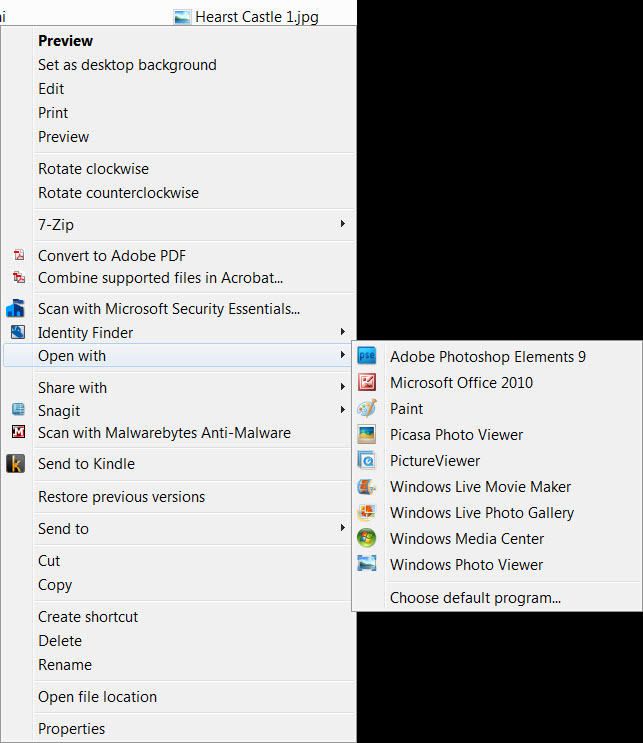This screenshot has width=643, height=743.
Task: Click the Send to Kindle icon
Action: [16, 463]
